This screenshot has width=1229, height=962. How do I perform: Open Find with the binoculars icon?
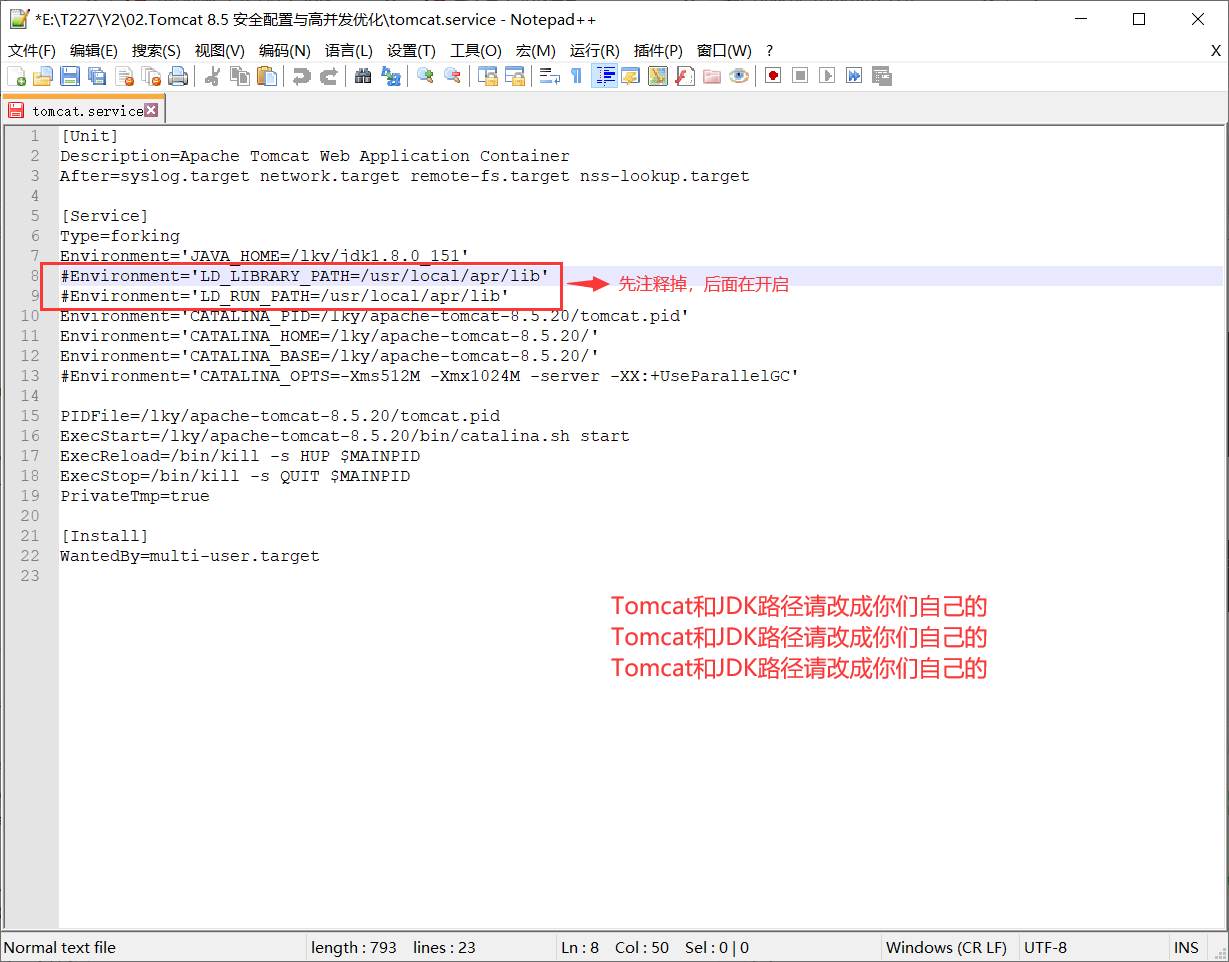pyautogui.click(x=363, y=76)
